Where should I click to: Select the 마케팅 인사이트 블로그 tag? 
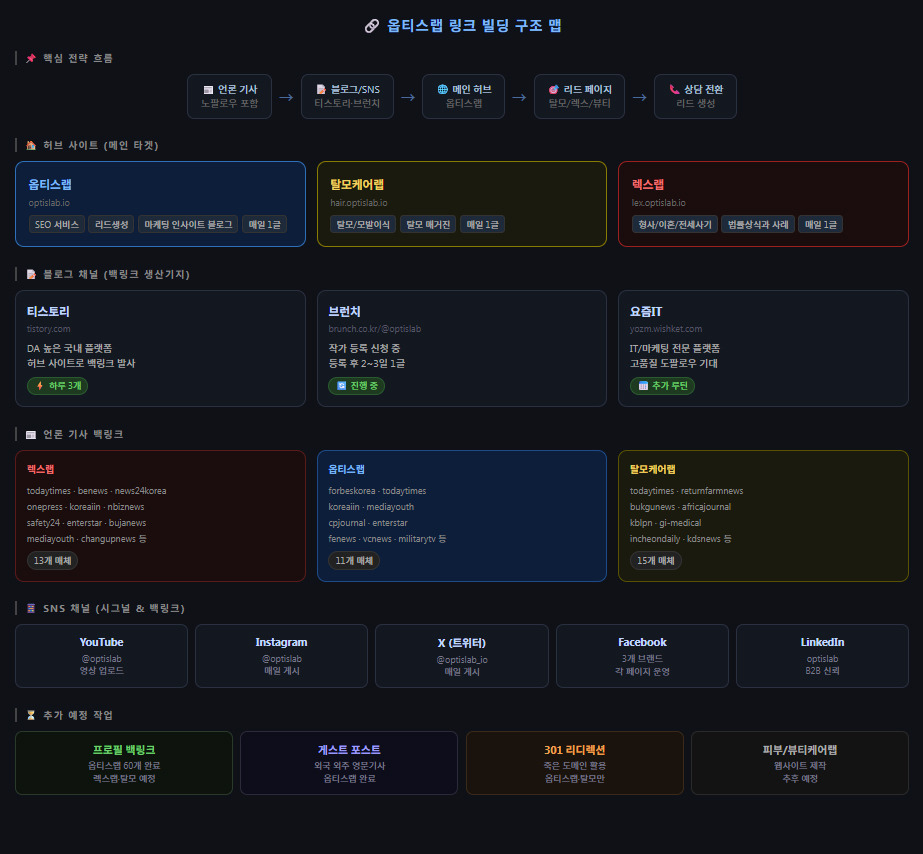(188, 225)
